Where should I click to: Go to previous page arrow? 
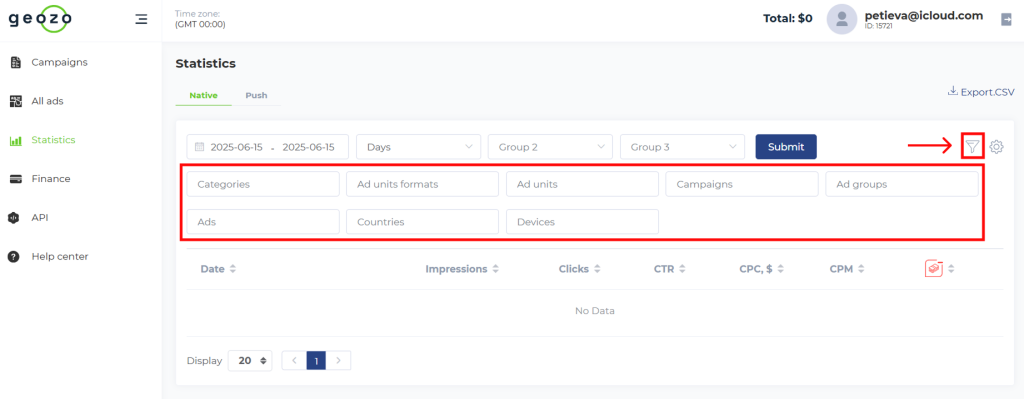point(294,360)
